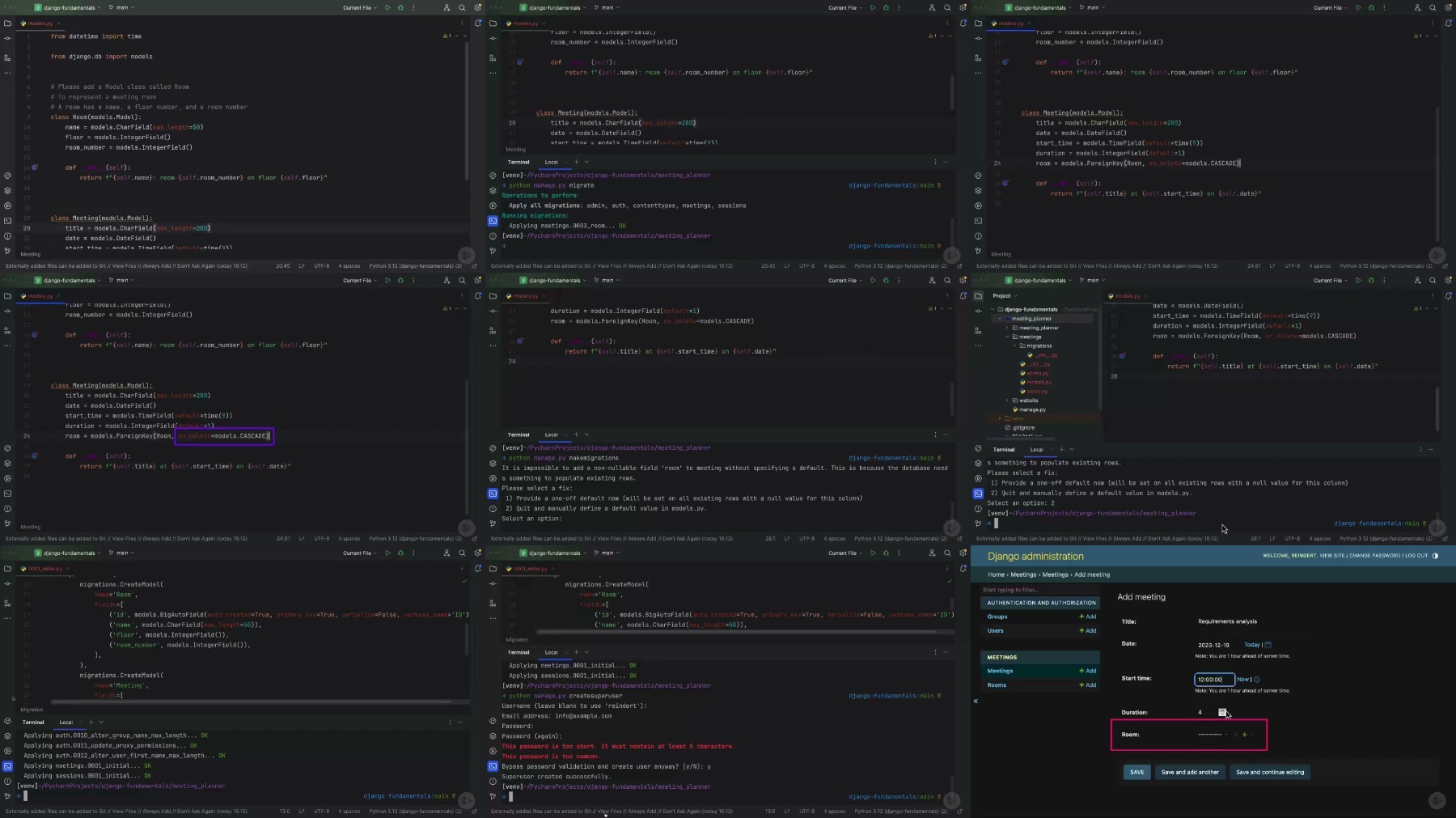Screen dimensions: 1456x818
Task: Click the 28:1 cursor position in the status bar
Action: pyautogui.click(x=1255, y=538)
